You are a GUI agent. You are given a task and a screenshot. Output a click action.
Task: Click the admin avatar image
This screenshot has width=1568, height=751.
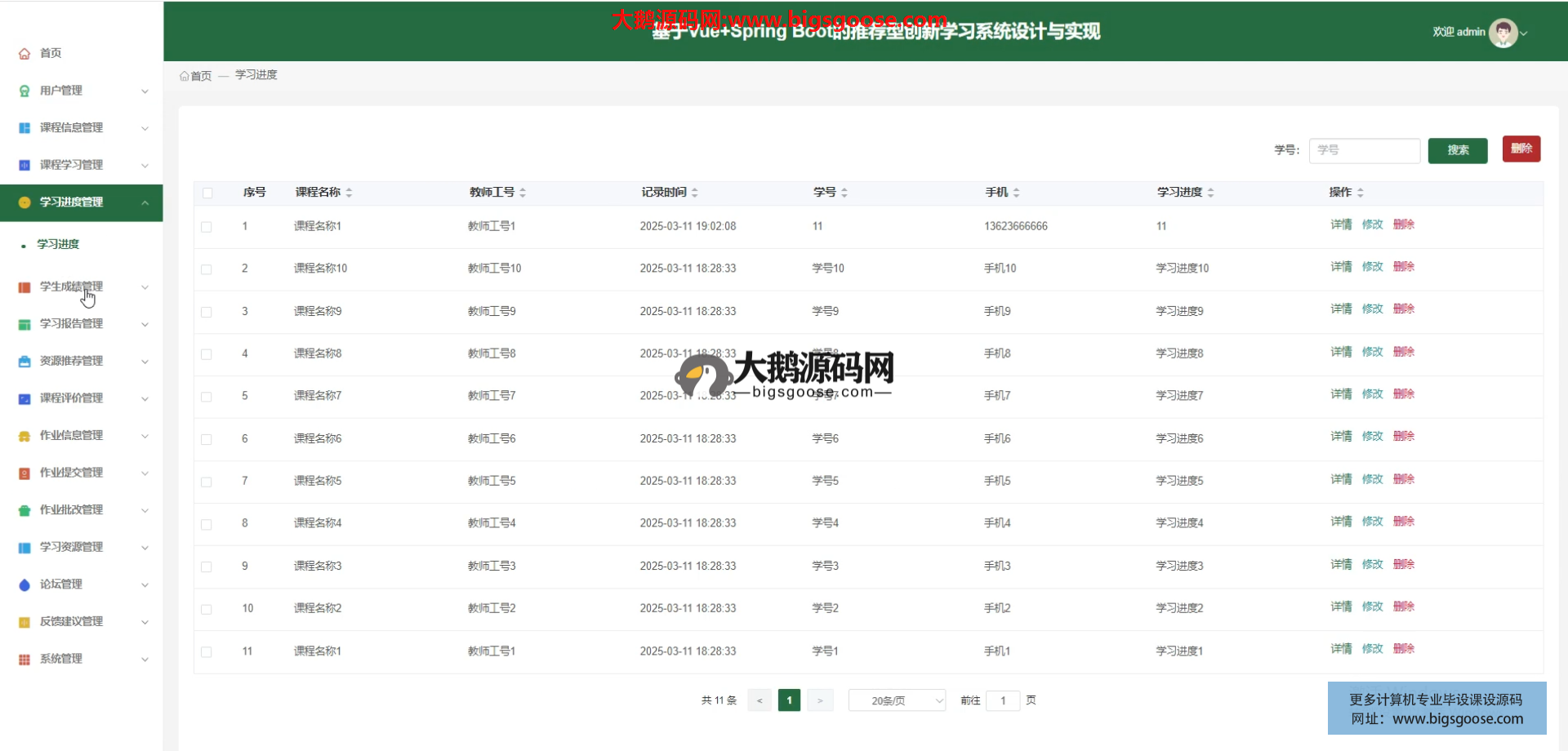pos(1503,33)
